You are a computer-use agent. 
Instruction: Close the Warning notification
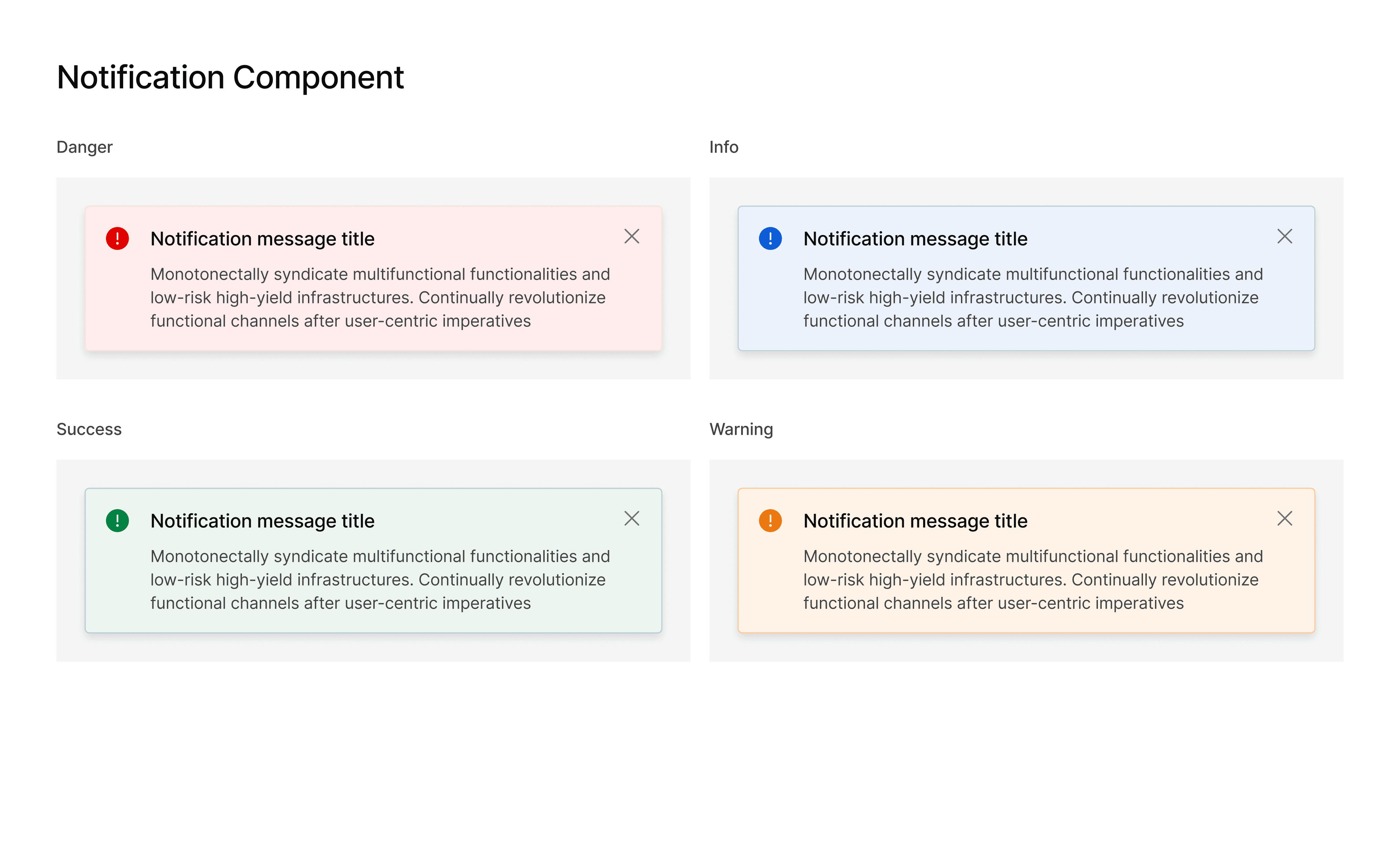coord(1284,518)
